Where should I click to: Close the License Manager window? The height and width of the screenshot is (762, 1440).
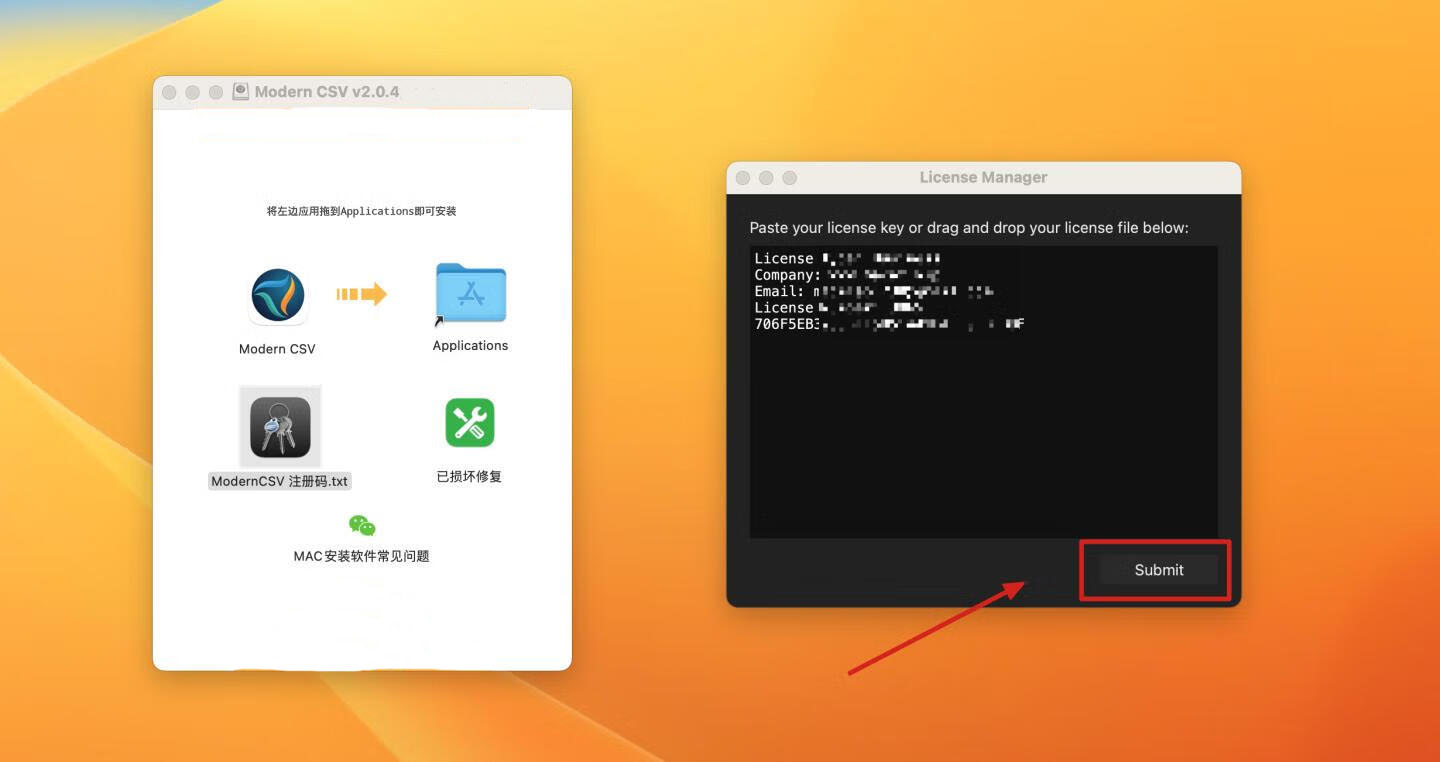pyautogui.click(x=743, y=178)
